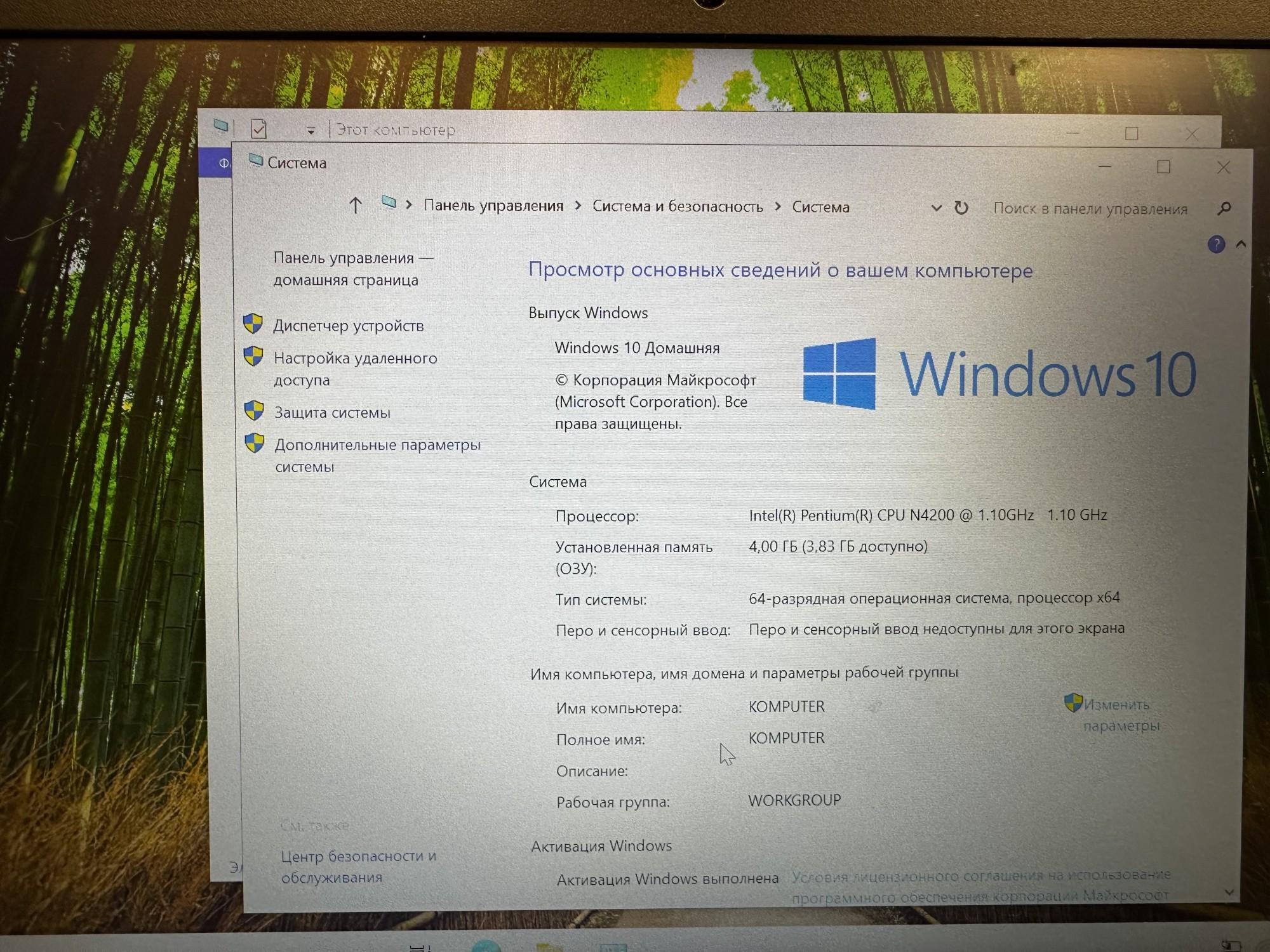Open Центр безопасности и обслуживания

click(359, 867)
